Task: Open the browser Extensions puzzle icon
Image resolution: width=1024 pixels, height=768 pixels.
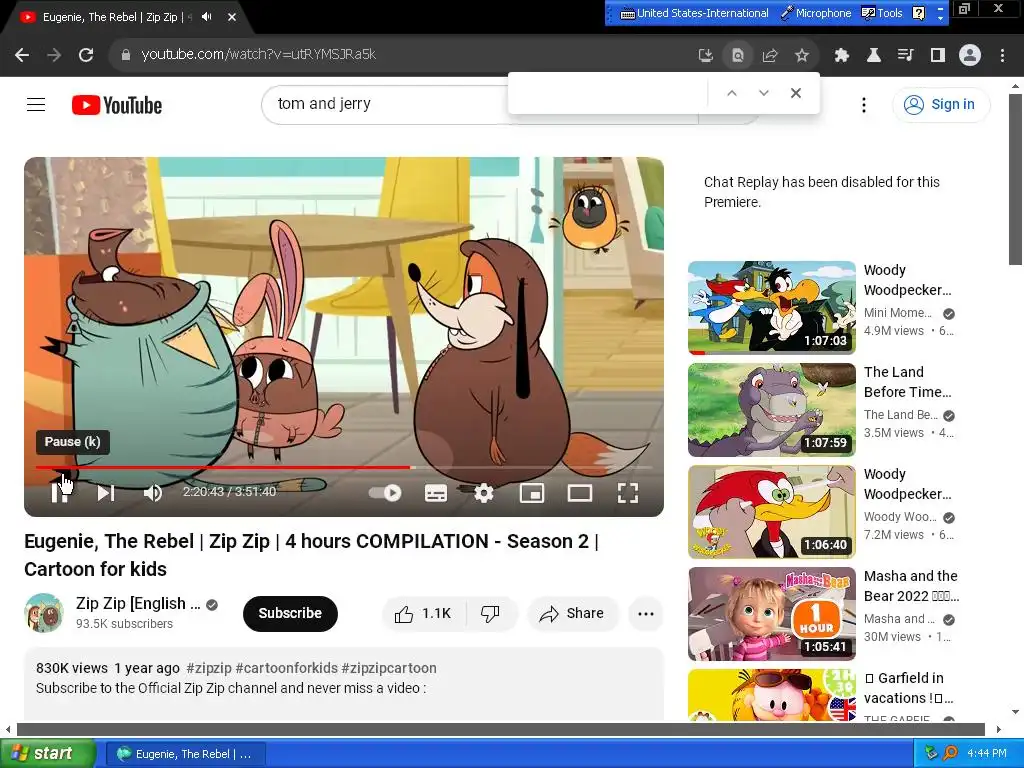Action: coord(842,56)
